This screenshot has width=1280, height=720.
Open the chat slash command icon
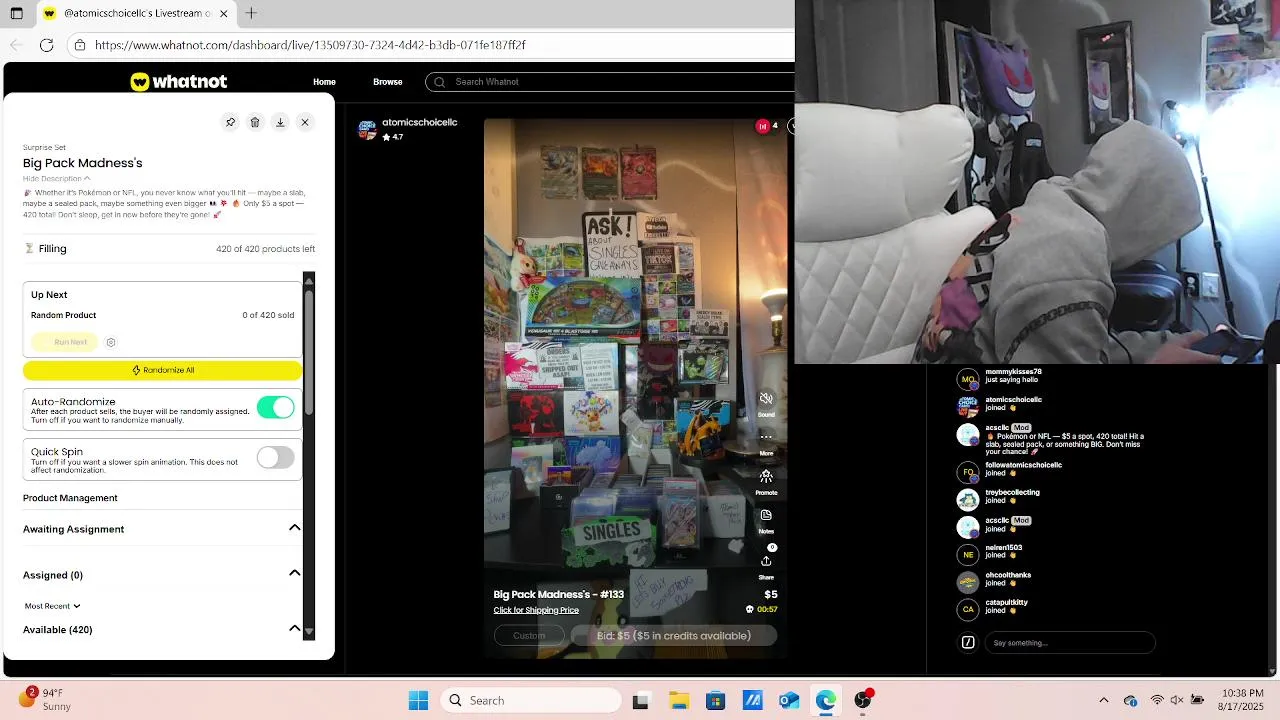click(968, 643)
